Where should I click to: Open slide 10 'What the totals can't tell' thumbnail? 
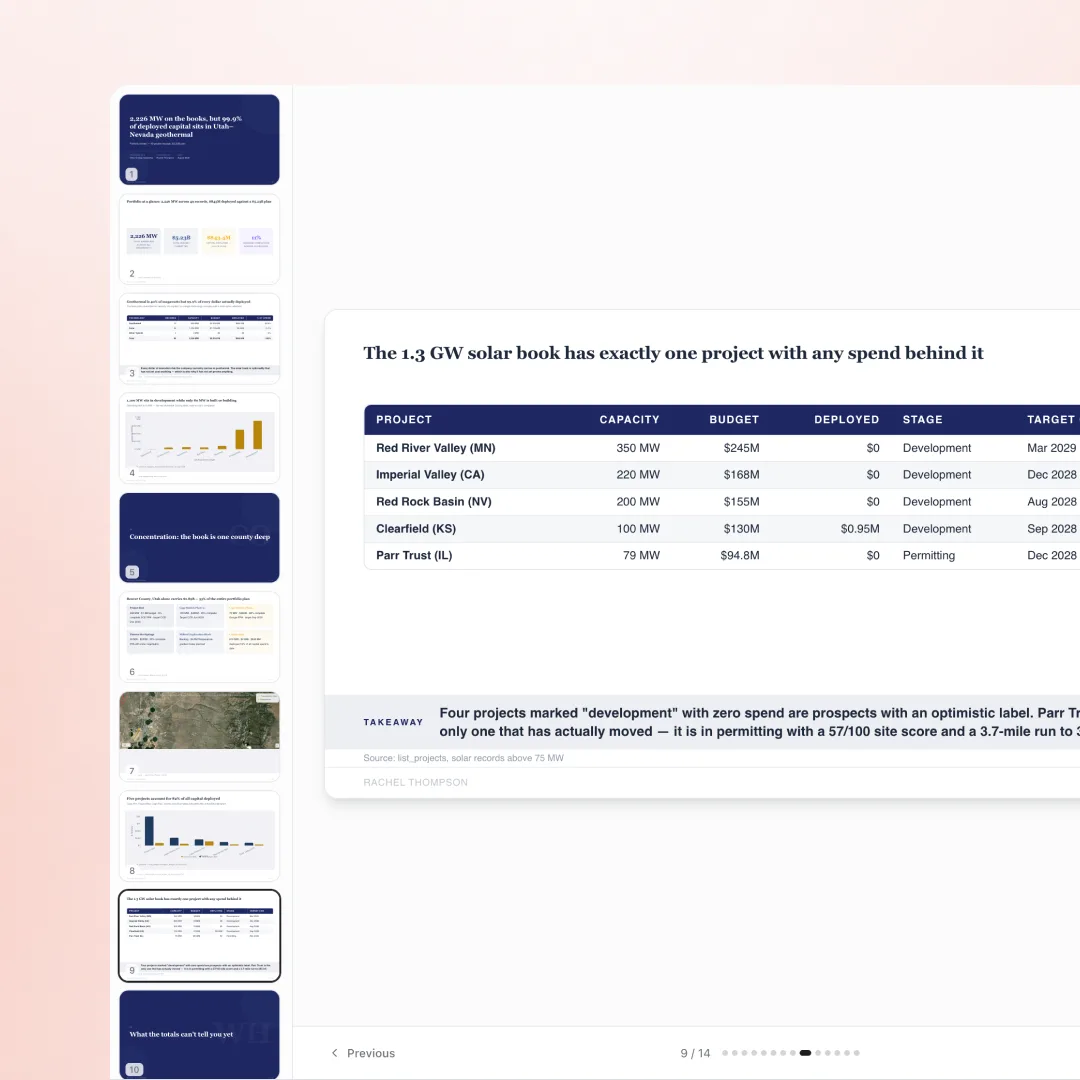click(x=199, y=1035)
